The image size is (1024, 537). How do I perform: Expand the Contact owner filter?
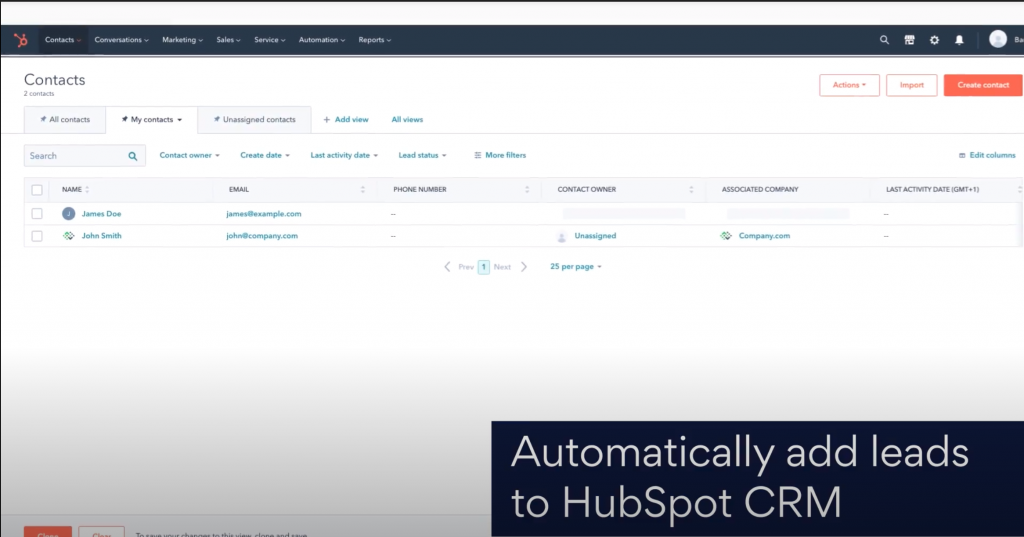click(x=189, y=155)
